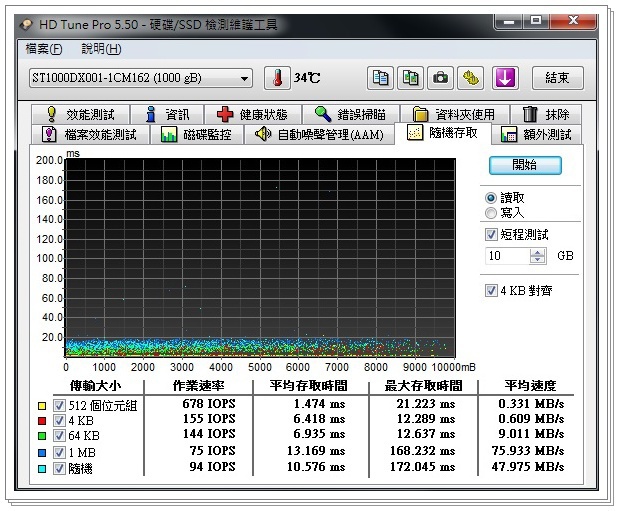The height and width of the screenshot is (511, 619).
Task: Open options with the wrench icon
Action: tap(471, 78)
